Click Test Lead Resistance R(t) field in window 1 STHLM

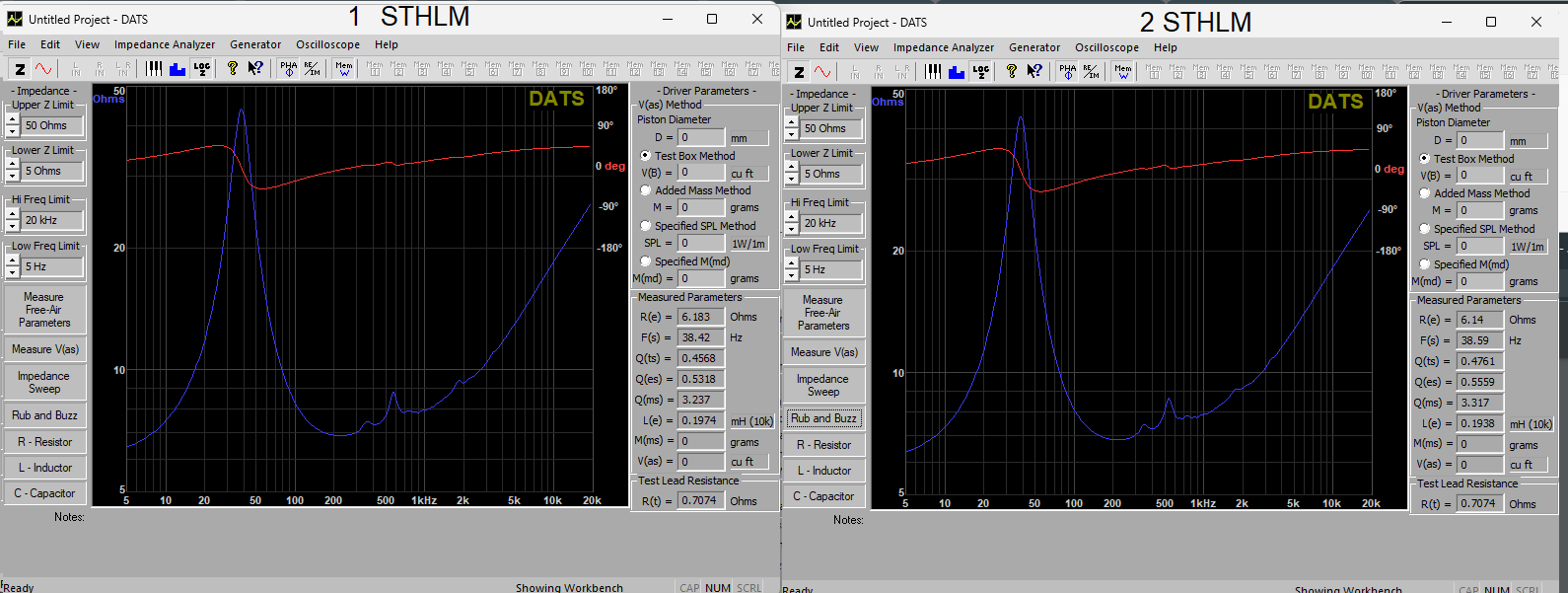[701, 500]
